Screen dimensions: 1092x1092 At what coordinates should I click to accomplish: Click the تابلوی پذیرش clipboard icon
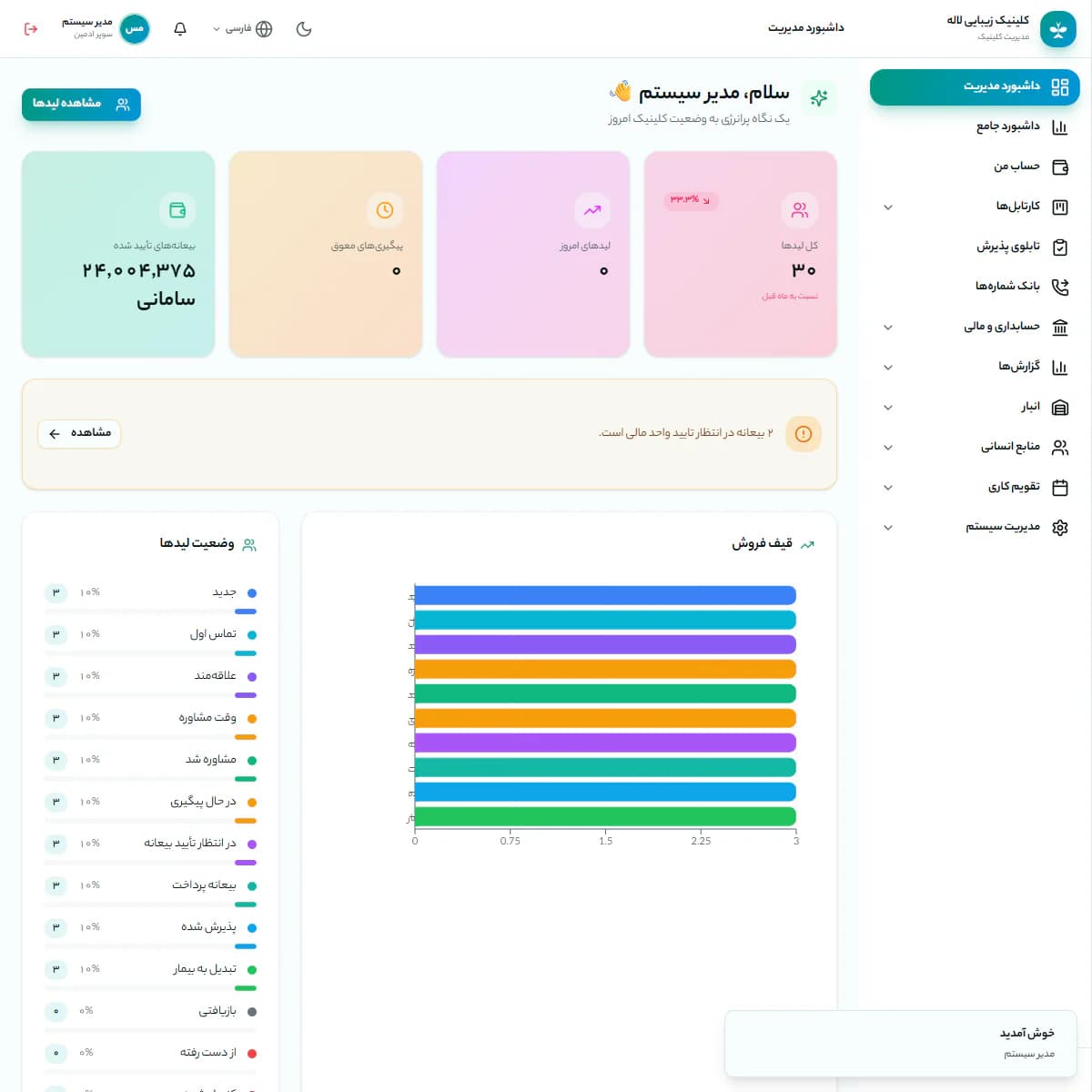click(x=1060, y=248)
